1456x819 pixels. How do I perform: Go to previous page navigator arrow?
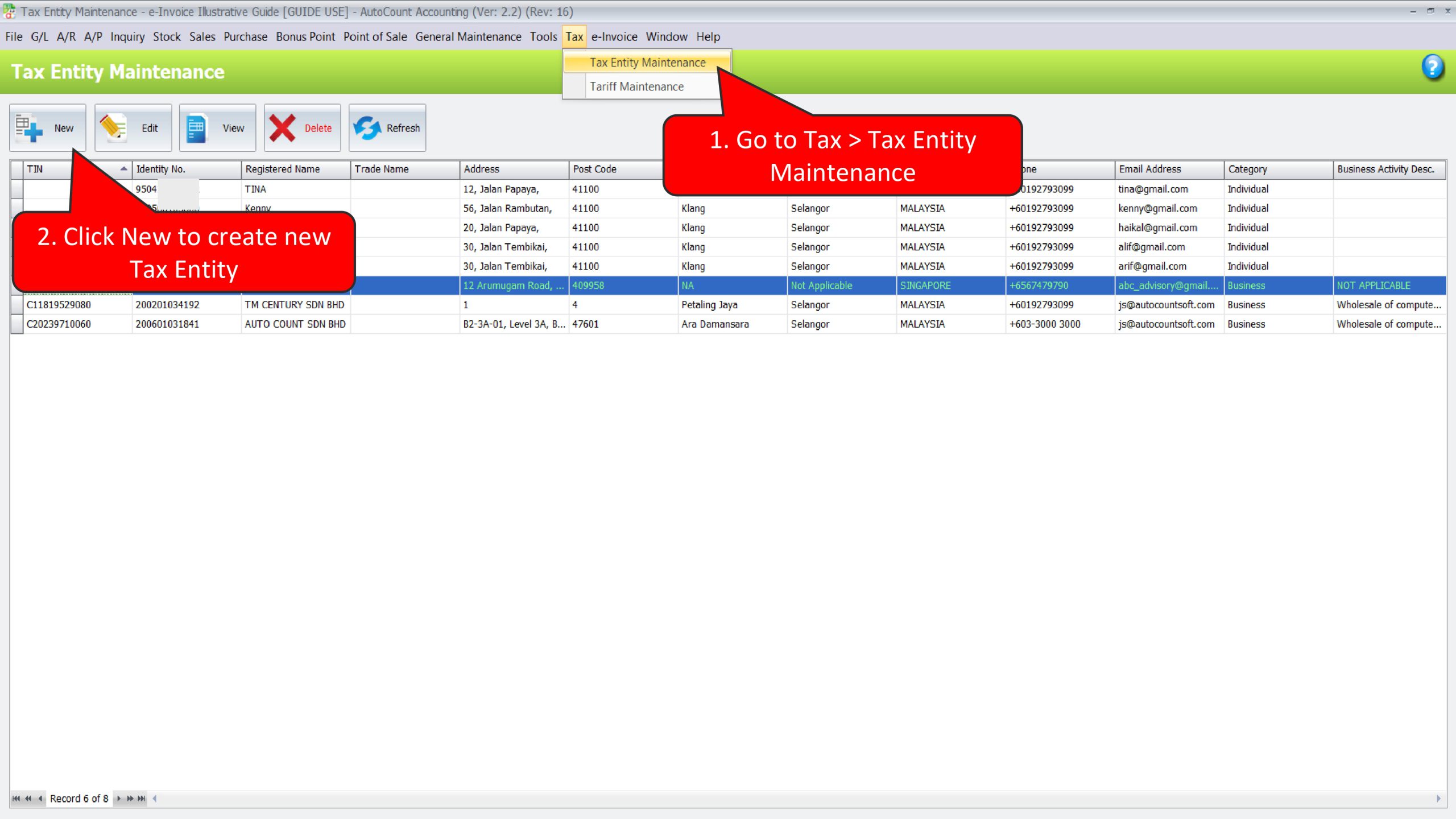(x=28, y=799)
